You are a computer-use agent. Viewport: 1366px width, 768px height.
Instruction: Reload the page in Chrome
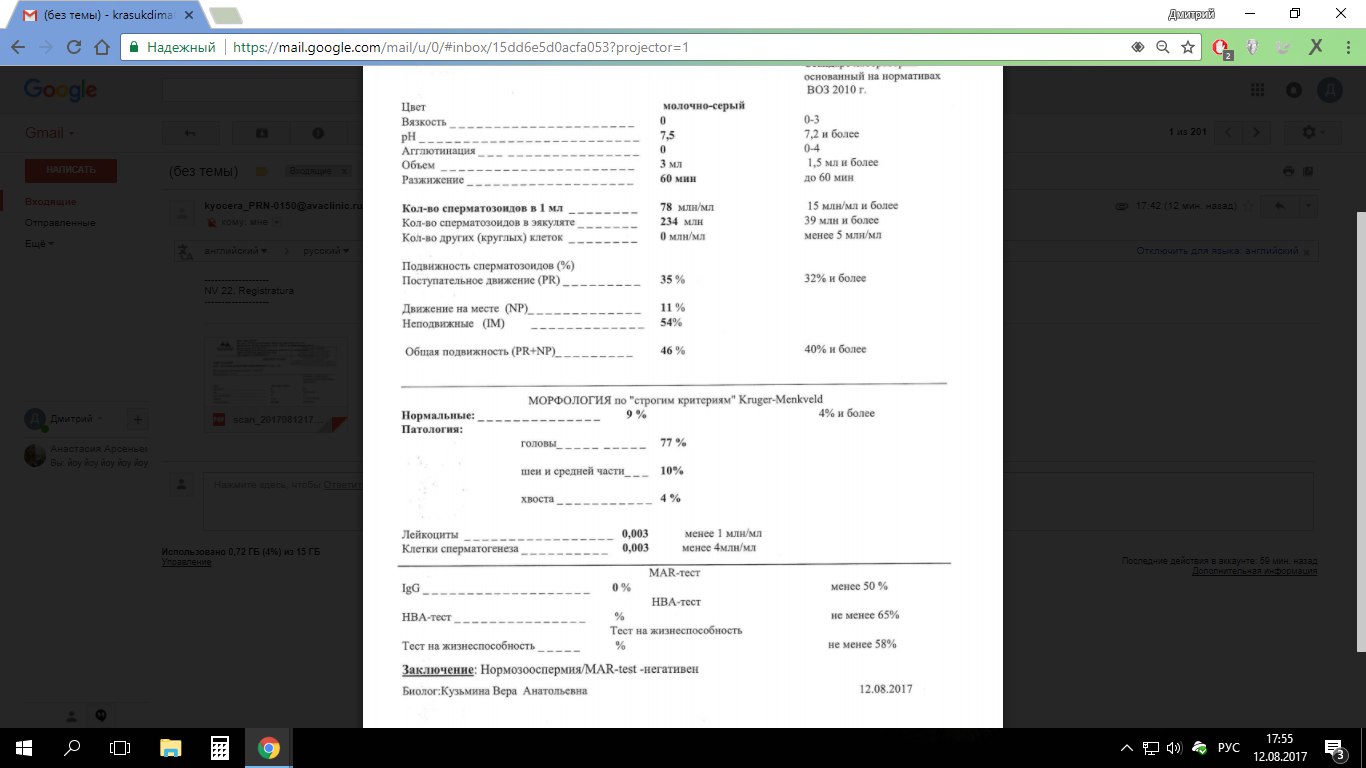point(73,47)
